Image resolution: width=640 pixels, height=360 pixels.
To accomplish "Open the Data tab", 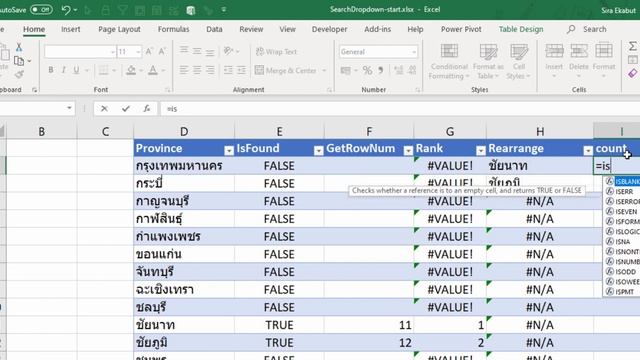I will tap(214, 29).
